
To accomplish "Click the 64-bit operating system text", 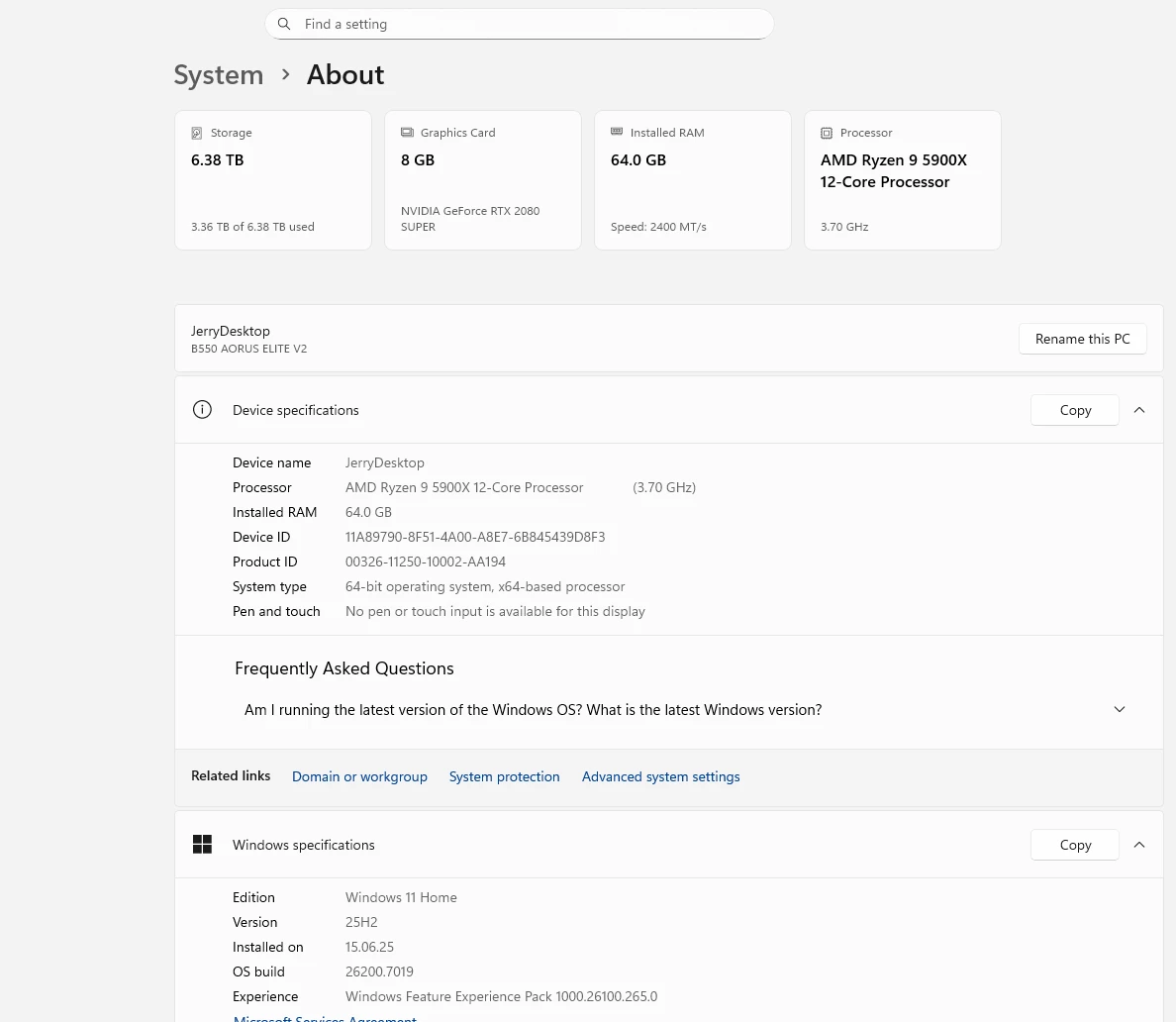I will click(x=485, y=586).
